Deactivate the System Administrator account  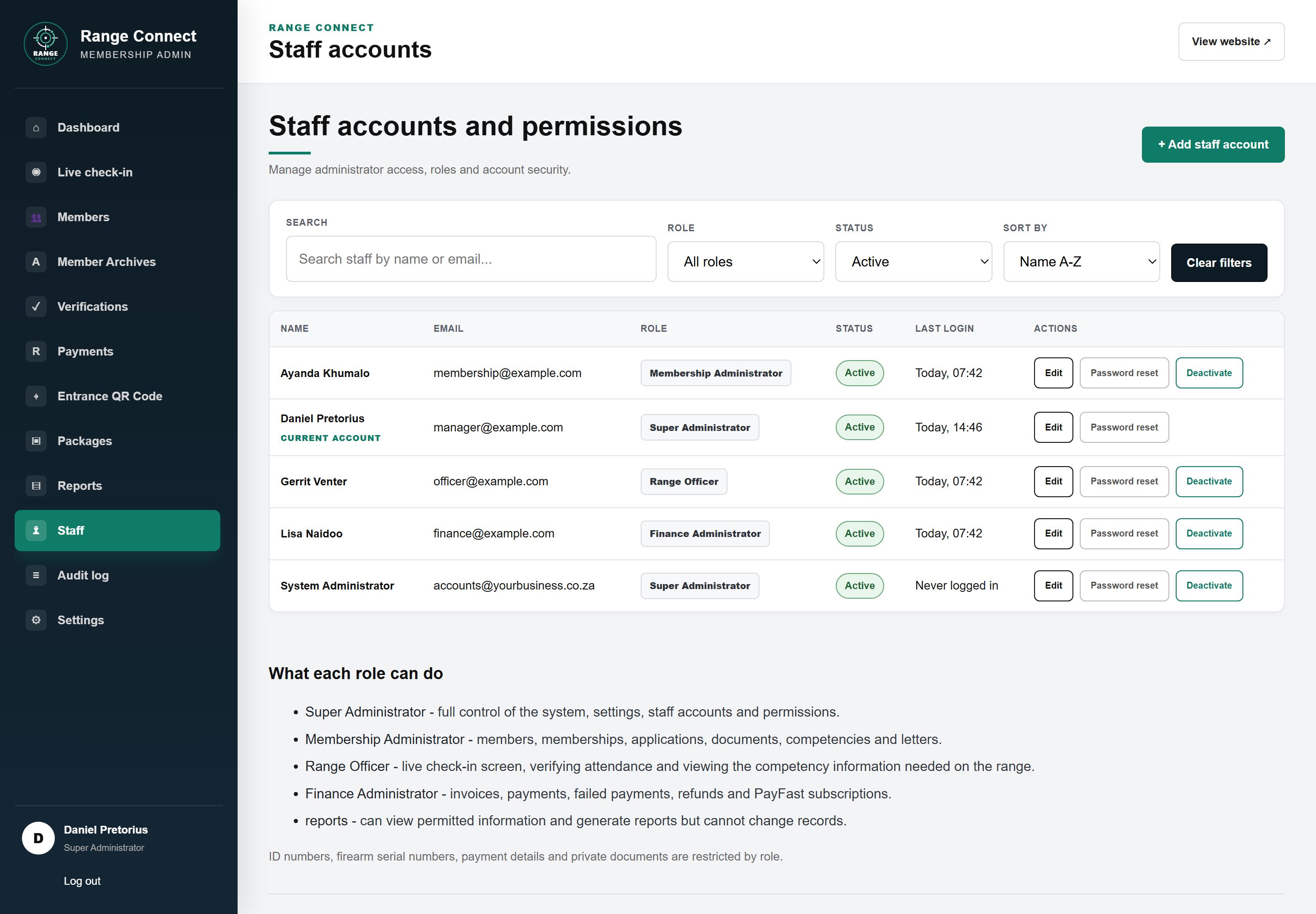[1209, 586]
